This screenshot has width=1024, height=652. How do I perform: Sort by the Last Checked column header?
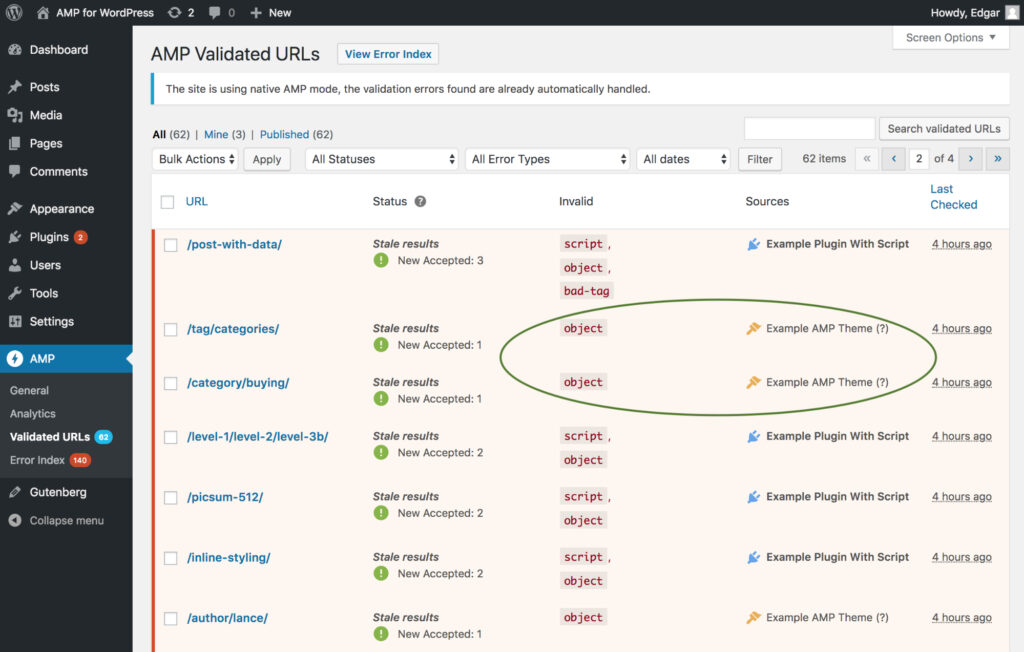(x=953, y=197)
